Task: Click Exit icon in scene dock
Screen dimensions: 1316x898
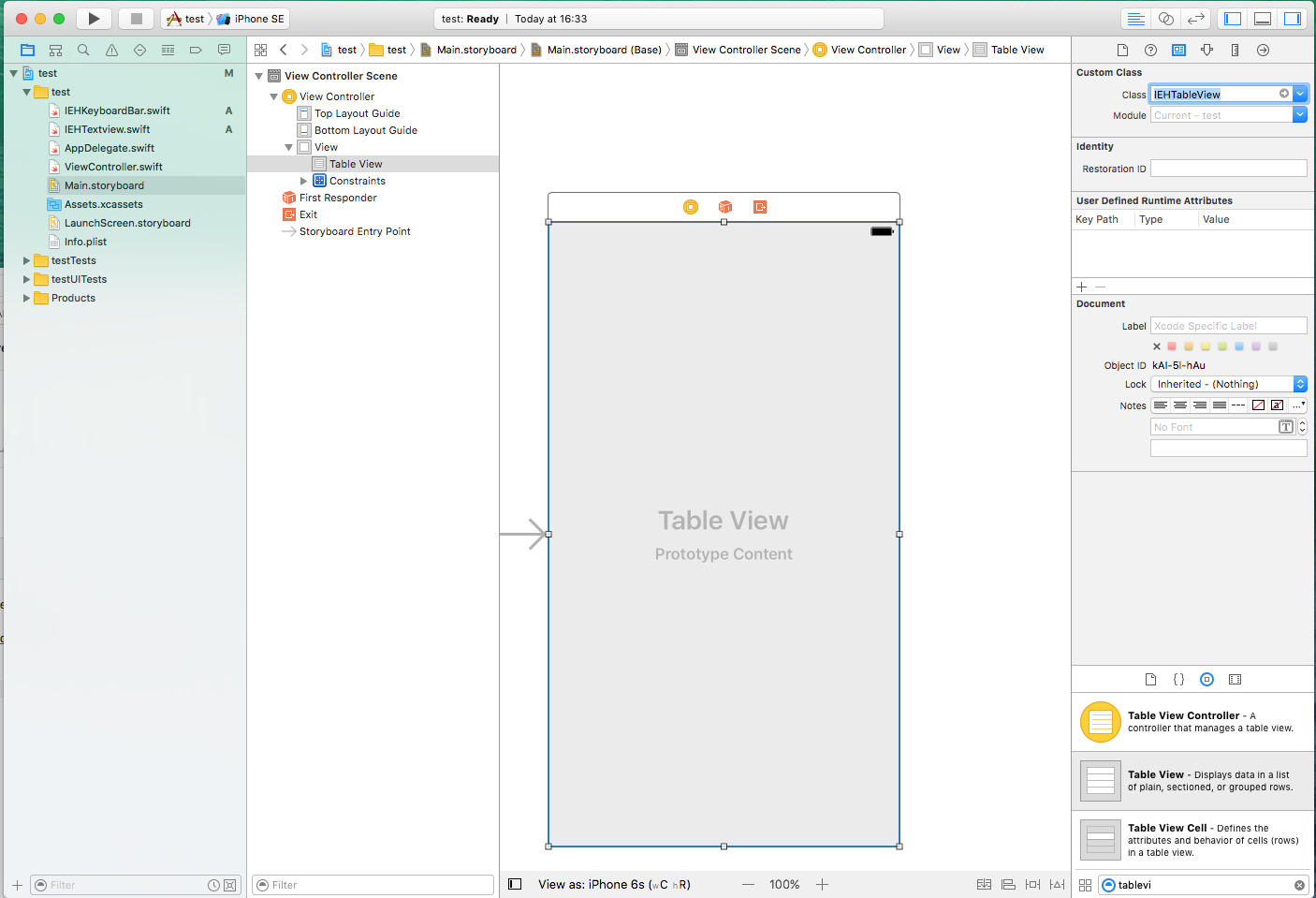Action: click(760, 207)
